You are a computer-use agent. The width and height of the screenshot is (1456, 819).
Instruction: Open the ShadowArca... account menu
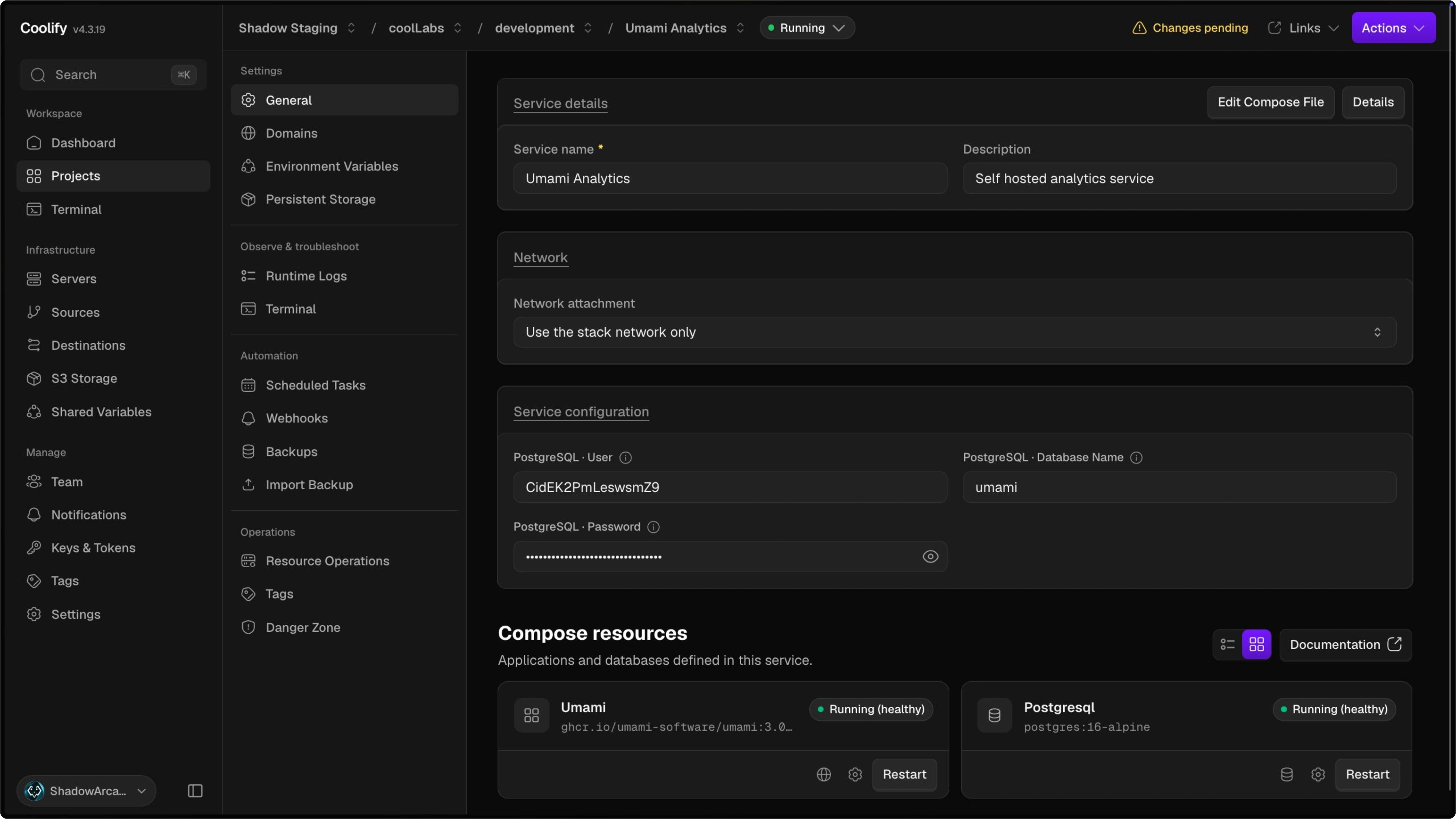pyautogui.click(x=86, y=791)
